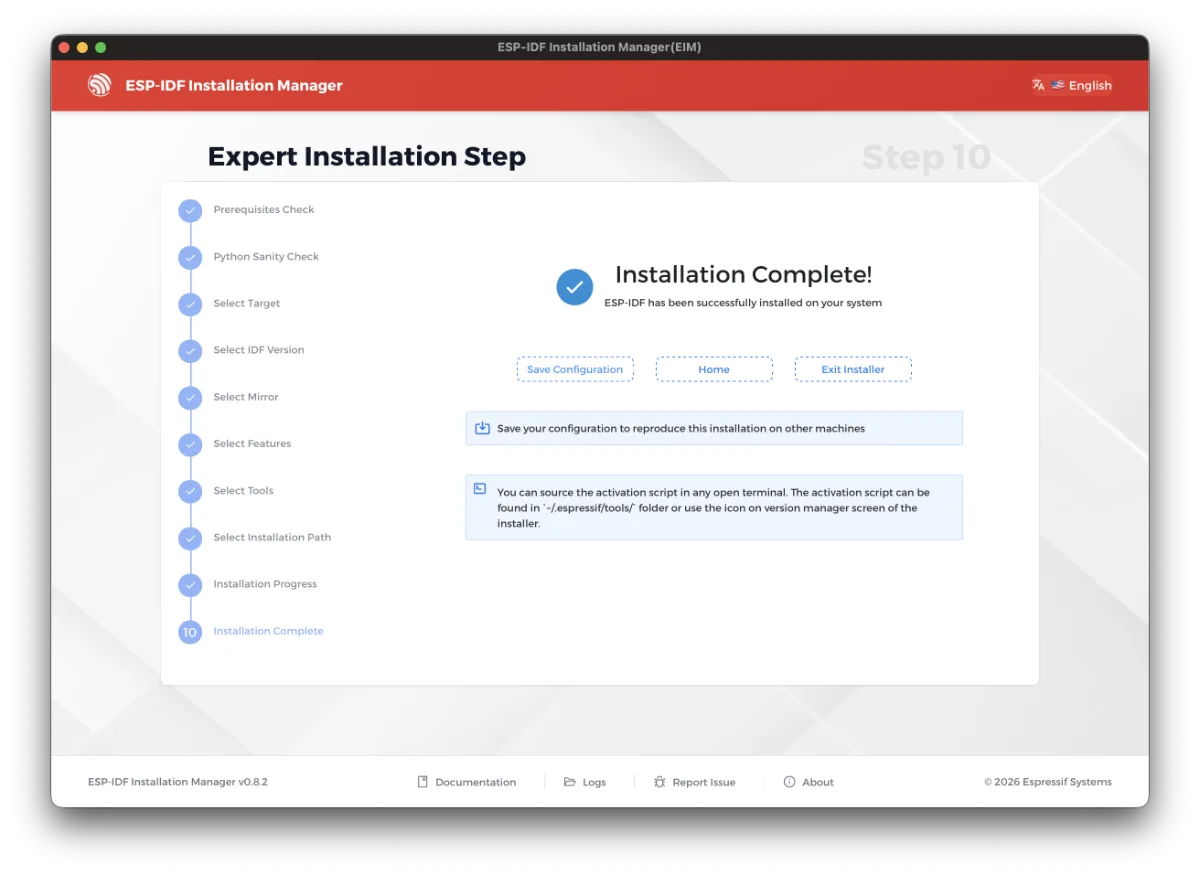This screenshot has height=875, width=1200.
Task: Click the step 10 Installation Complete marker
Action: 190,632
